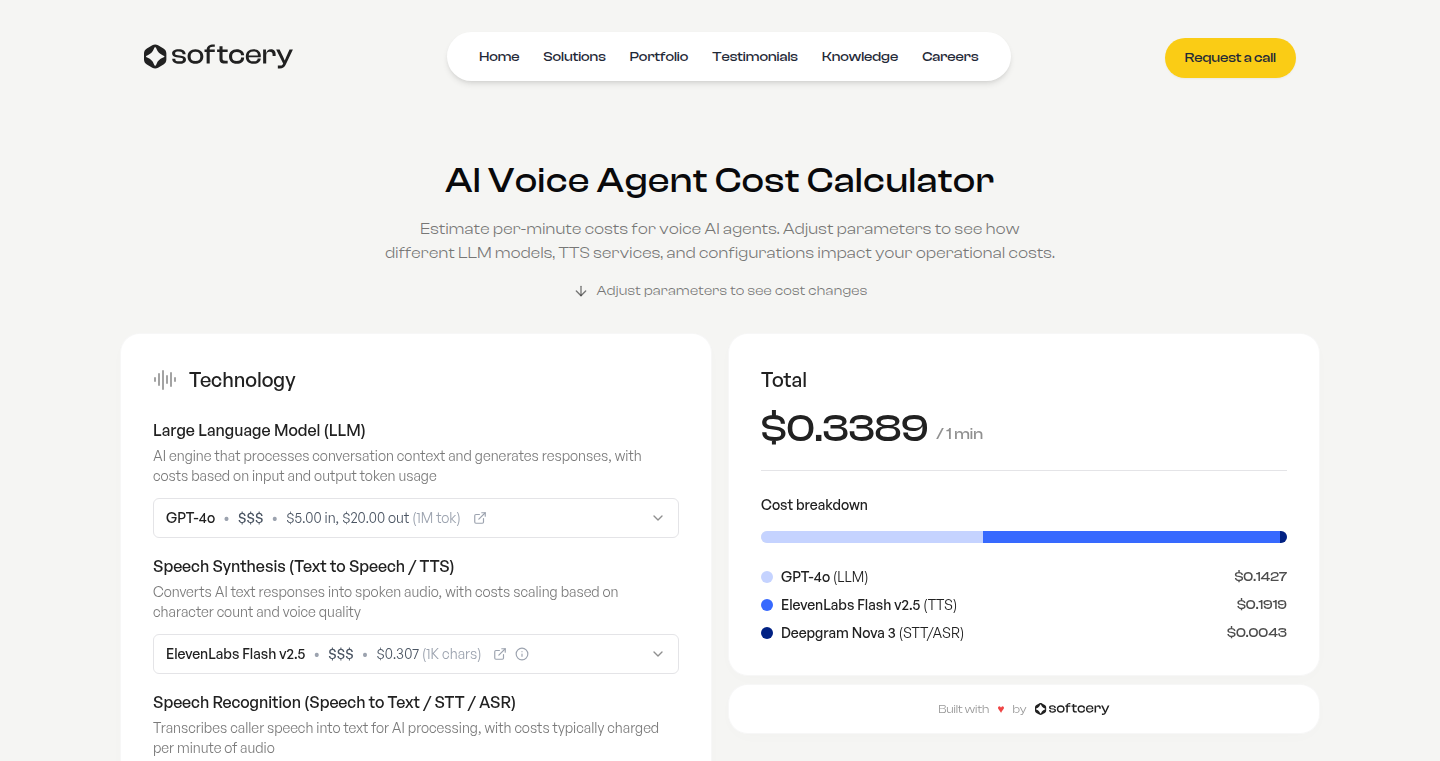
Task: Open external pricing link icon for GPT-4o
Action: [480, 518]
